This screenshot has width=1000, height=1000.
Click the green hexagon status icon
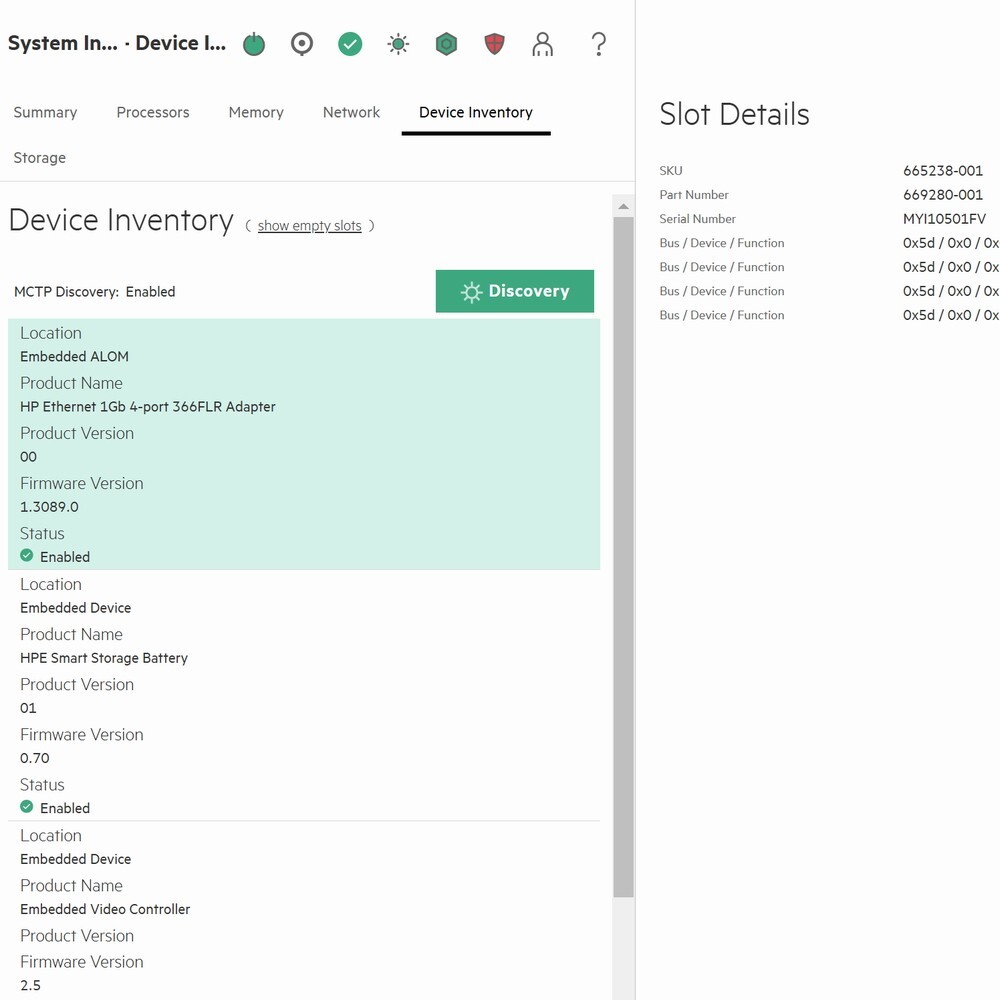pos(446,44)
